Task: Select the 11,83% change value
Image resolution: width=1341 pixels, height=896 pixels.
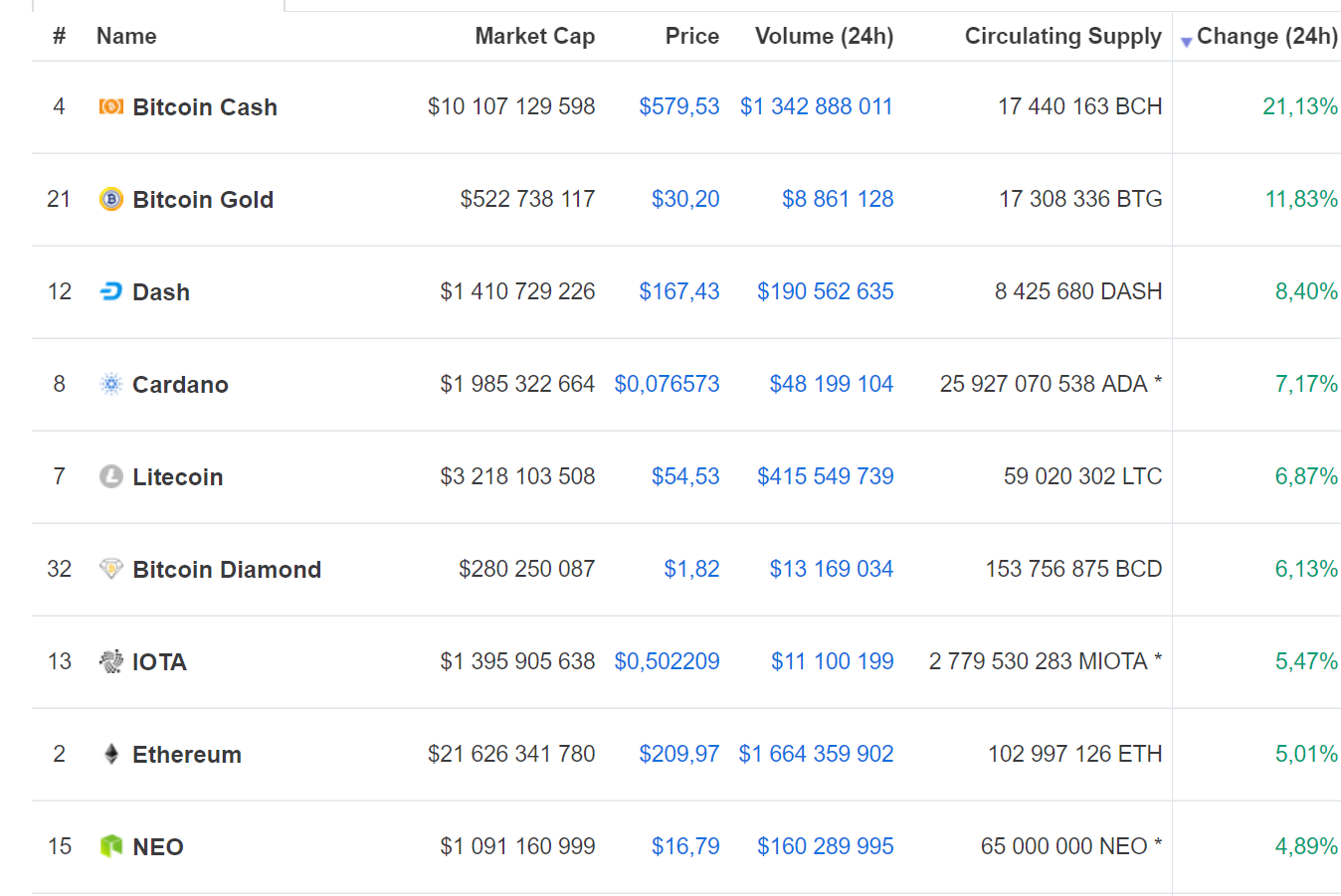Action: coord(1301,199)
